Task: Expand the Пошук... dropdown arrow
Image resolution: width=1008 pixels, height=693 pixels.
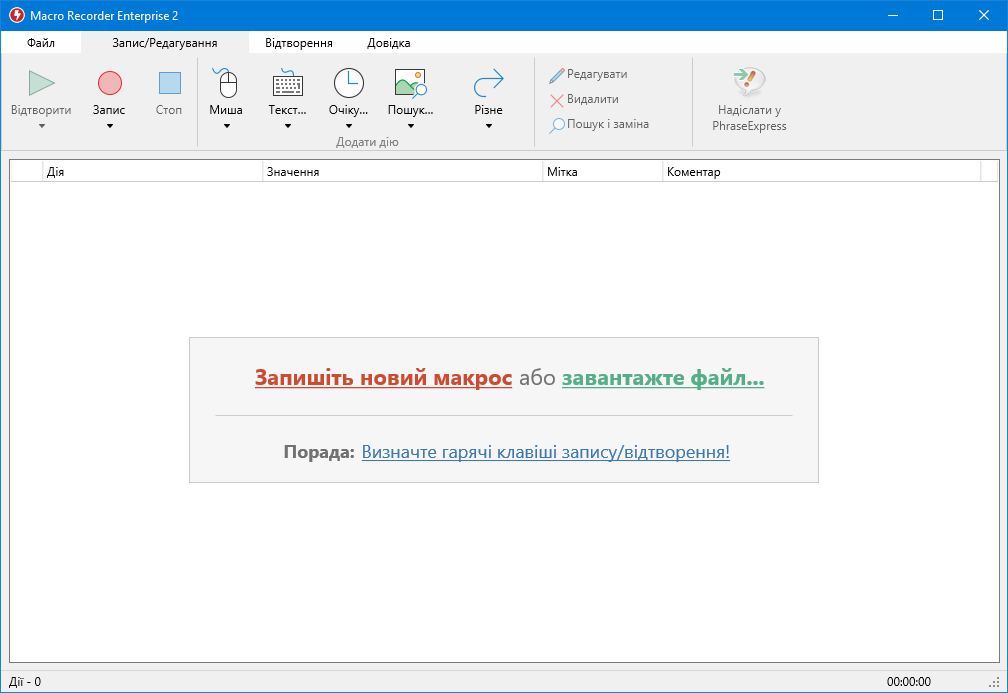Action: pos(410,126)
